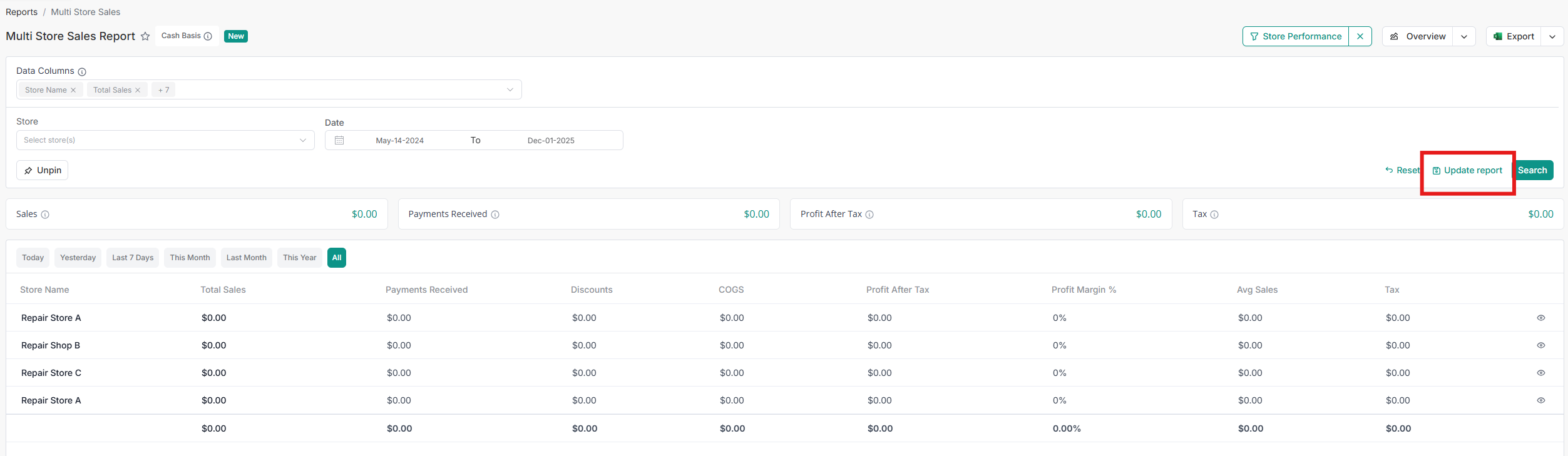Click the Update report button
Image resolution: width=1568 pixels, height=456 pixels.
coord(1467,170)
